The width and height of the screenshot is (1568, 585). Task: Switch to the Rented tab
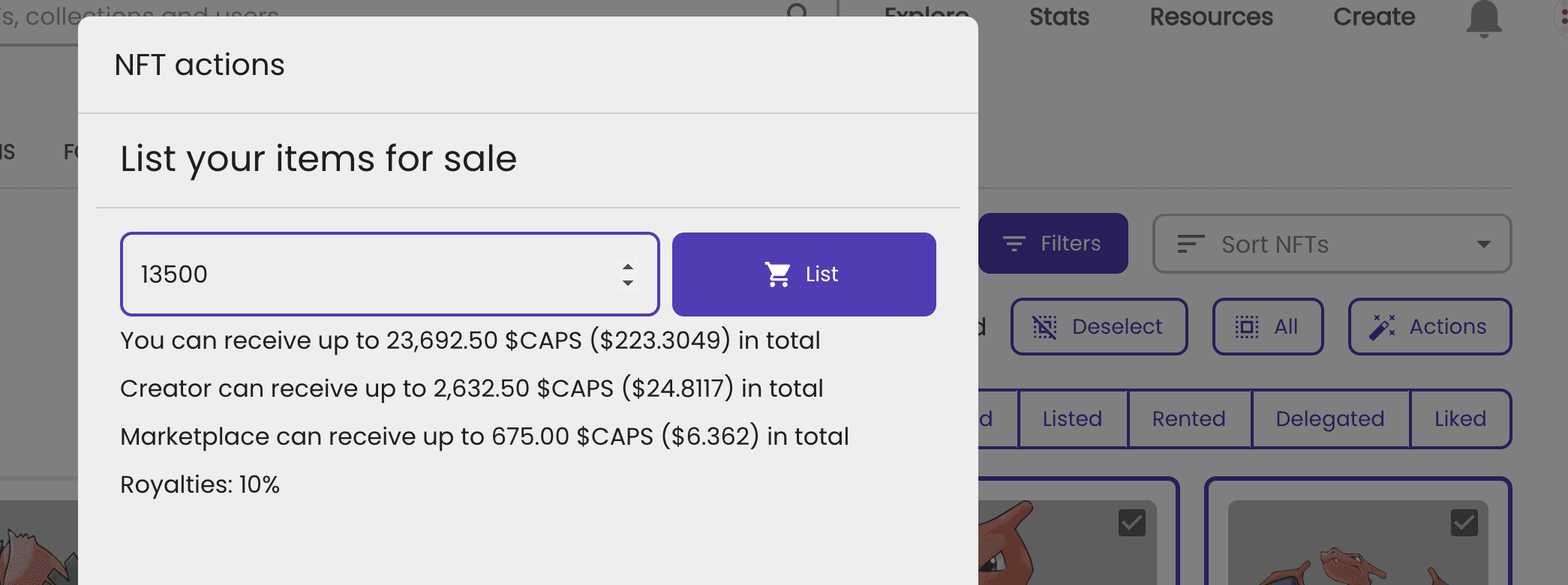coord(1189,418)
